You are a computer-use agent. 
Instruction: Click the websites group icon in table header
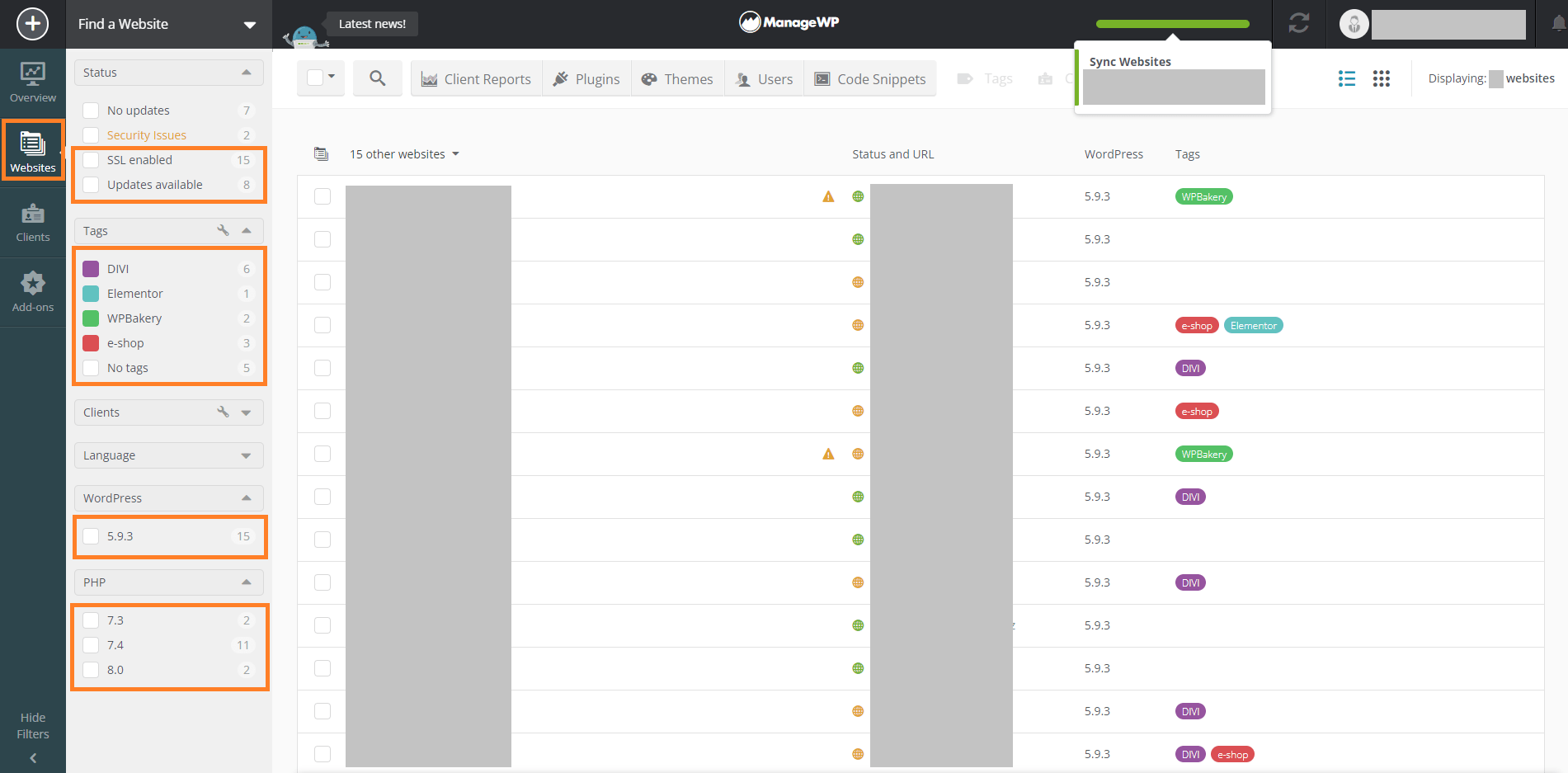tap(322, 154)
